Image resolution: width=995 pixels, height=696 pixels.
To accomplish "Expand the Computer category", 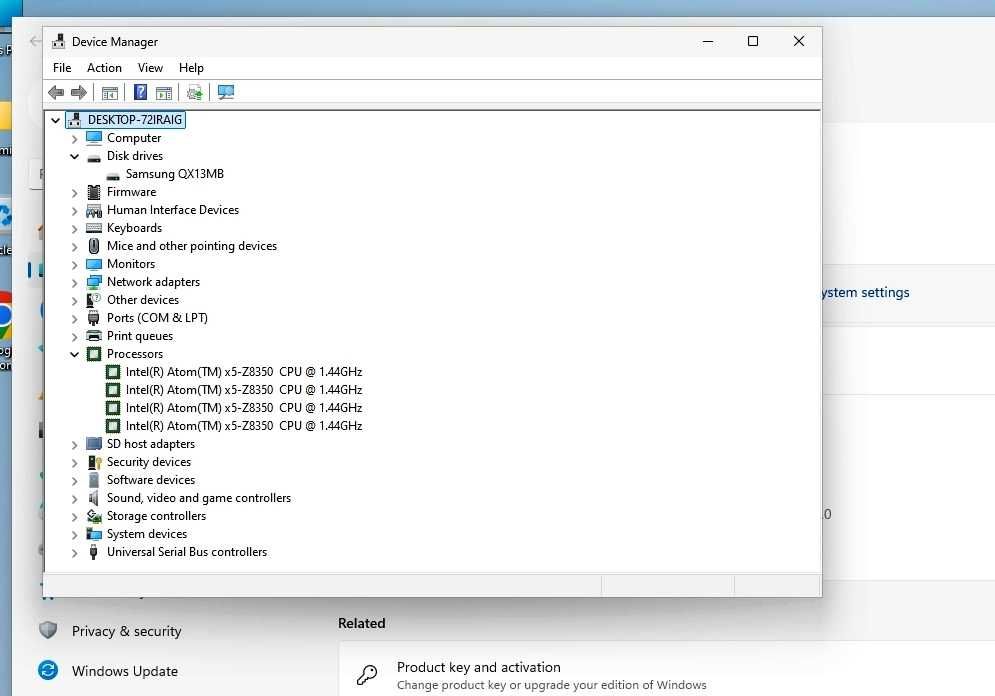I will click(x=74, y=138).
